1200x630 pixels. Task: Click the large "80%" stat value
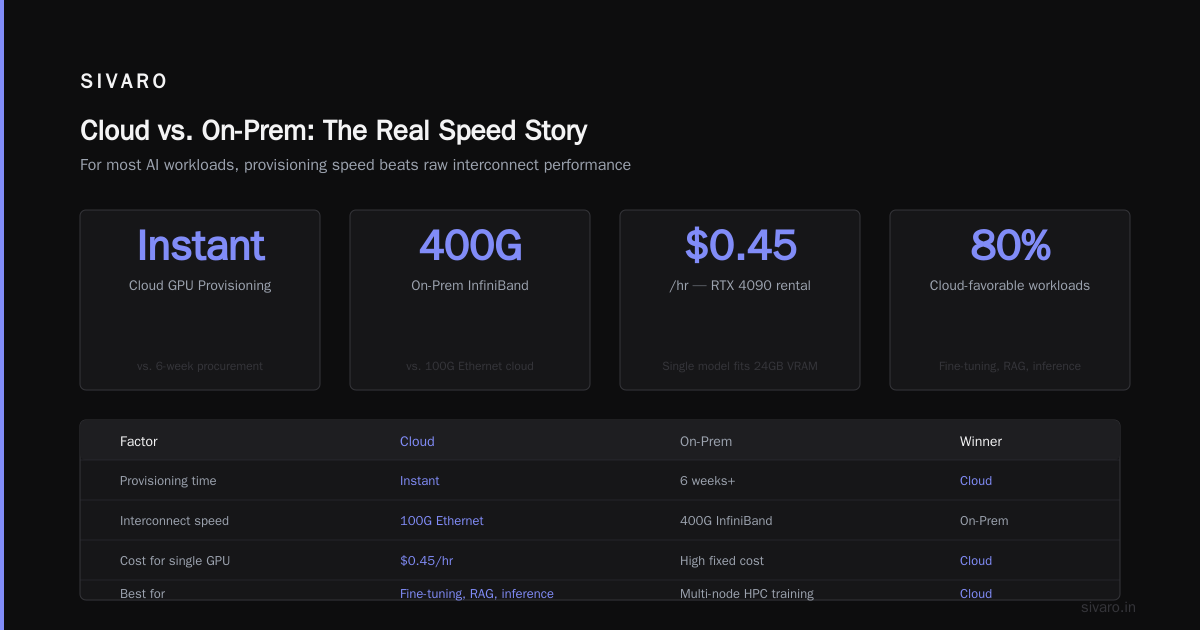pyautogui.click(x=1010, y=245)
